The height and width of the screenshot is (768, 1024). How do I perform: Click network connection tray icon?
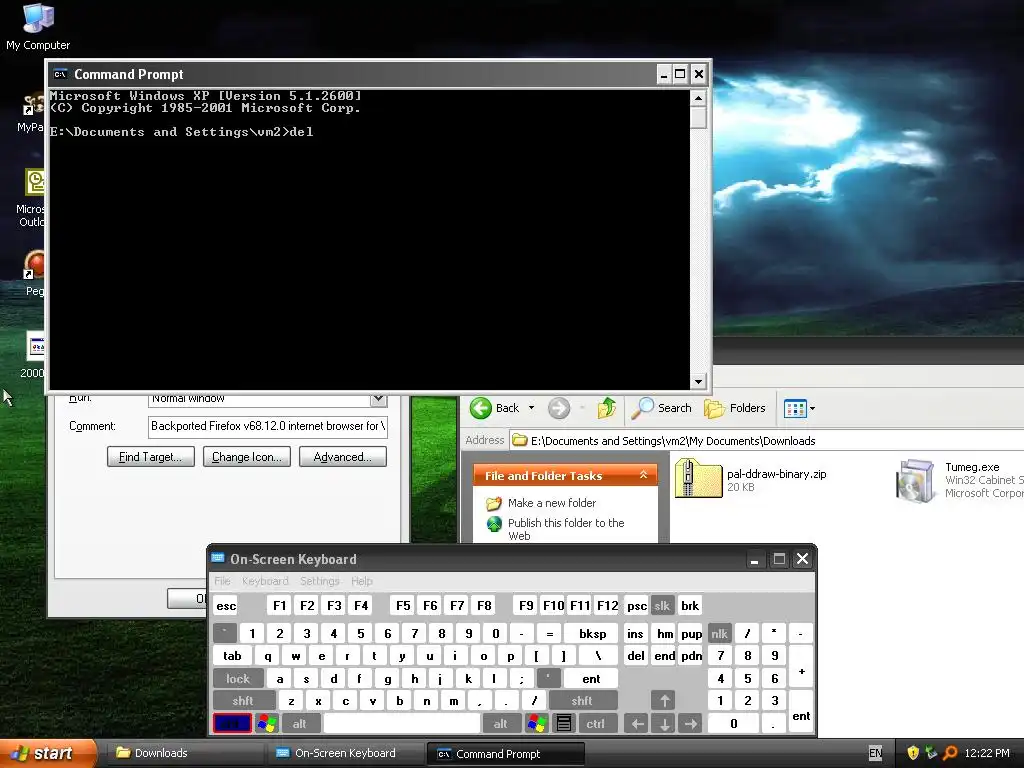coord(931,753)
